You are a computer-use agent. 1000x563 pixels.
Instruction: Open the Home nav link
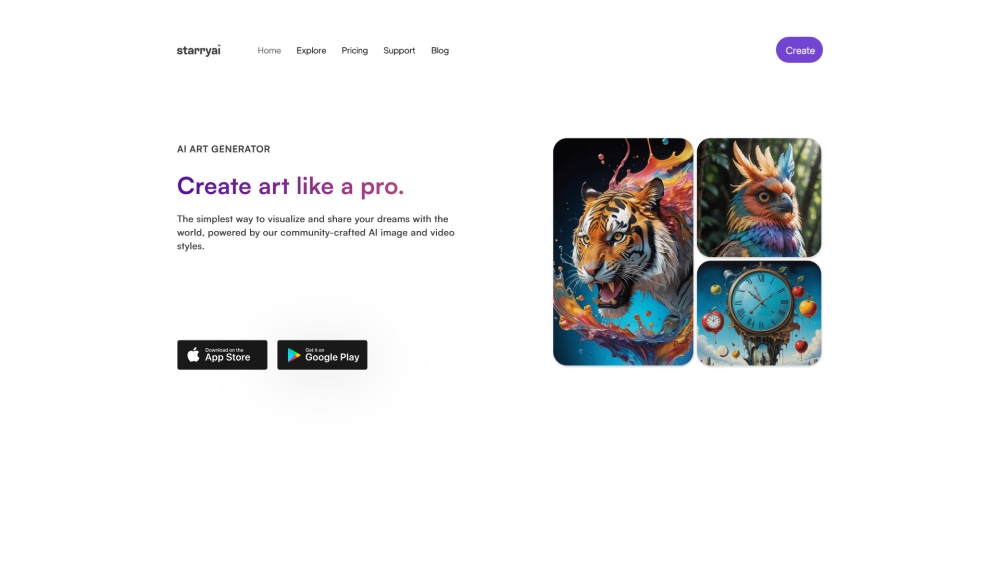click(269, 50)
